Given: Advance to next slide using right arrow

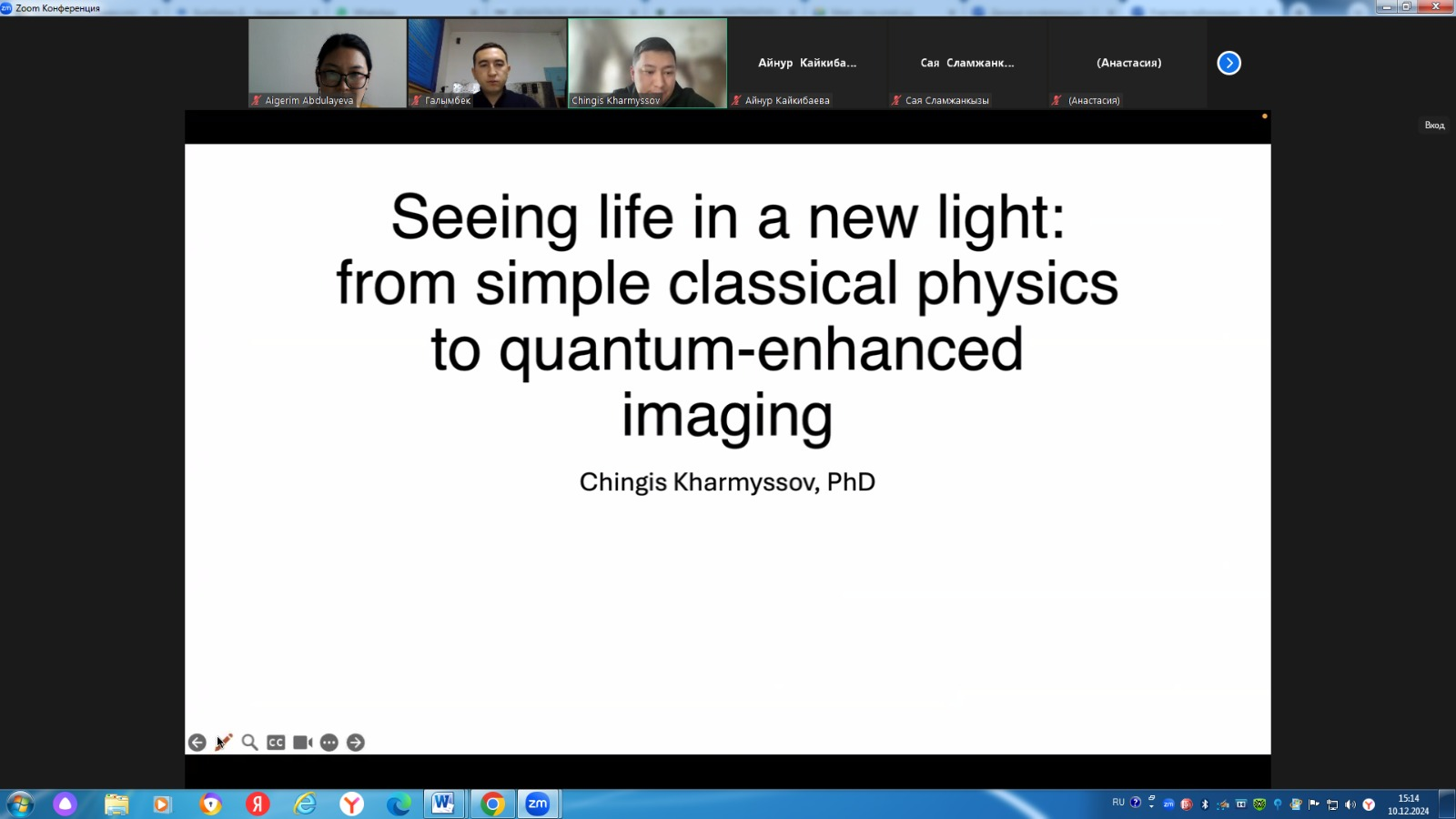Looking at the screenshot, I should (x=356, y=743).
